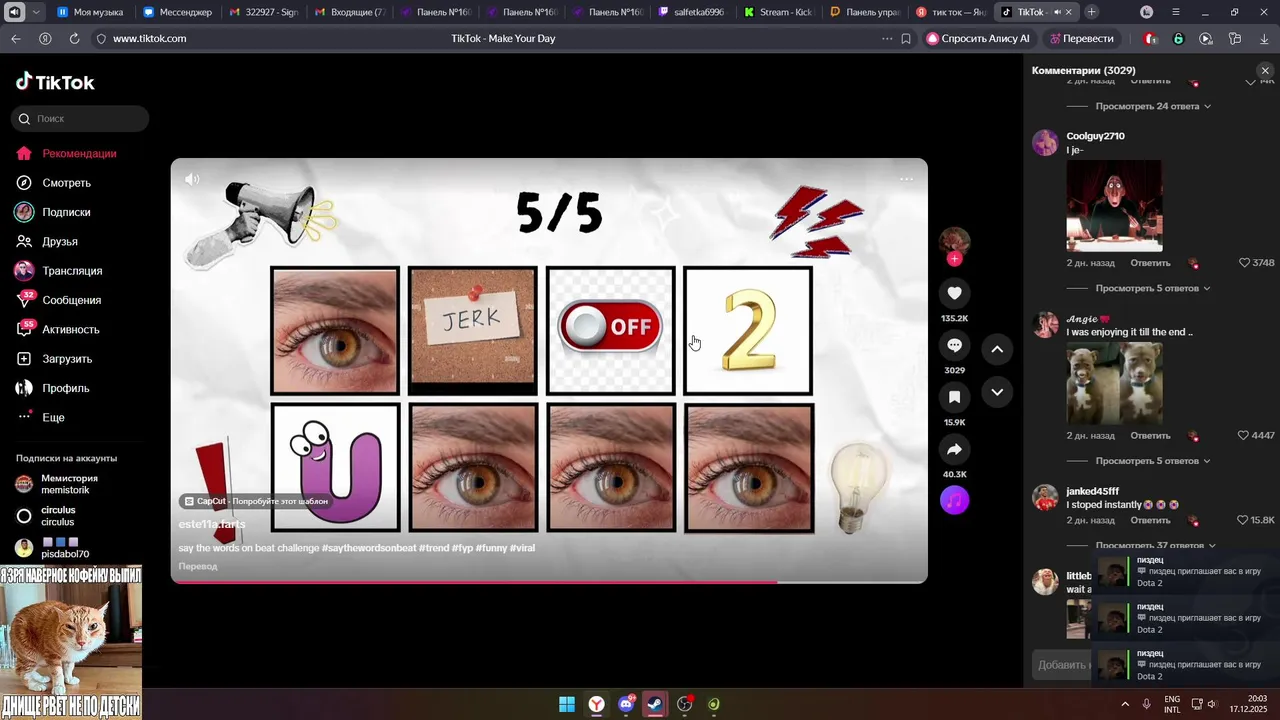Viewport: 1280px width, 720px height.
Task: Switch to Stream - Kick browser tab
Action: 779,12
